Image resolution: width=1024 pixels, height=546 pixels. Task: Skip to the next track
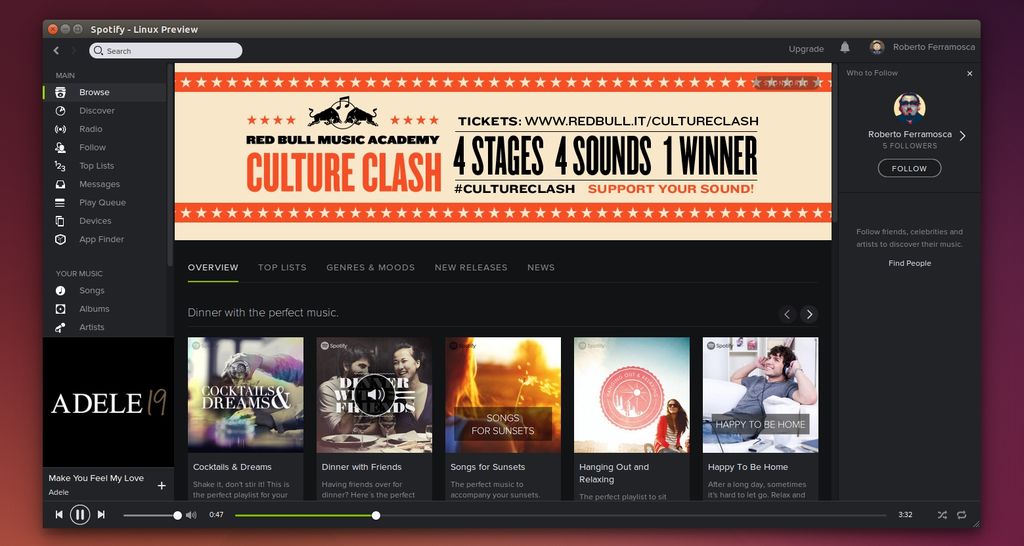101,515
